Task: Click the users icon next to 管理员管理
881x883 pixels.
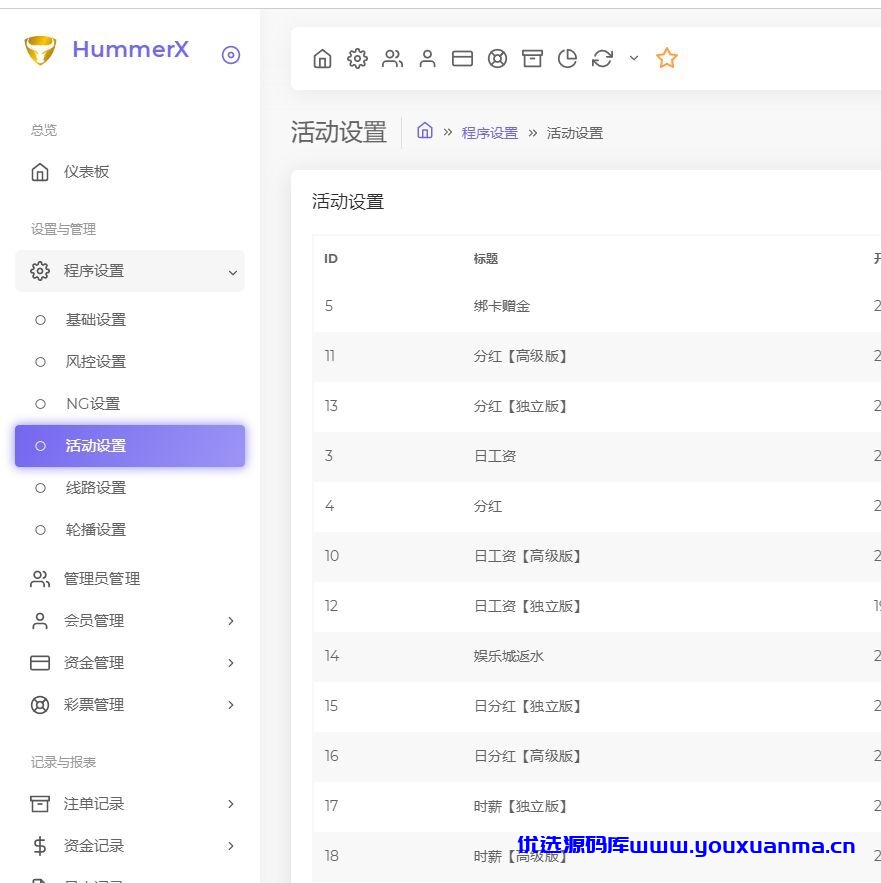Action: click(40, 579)
